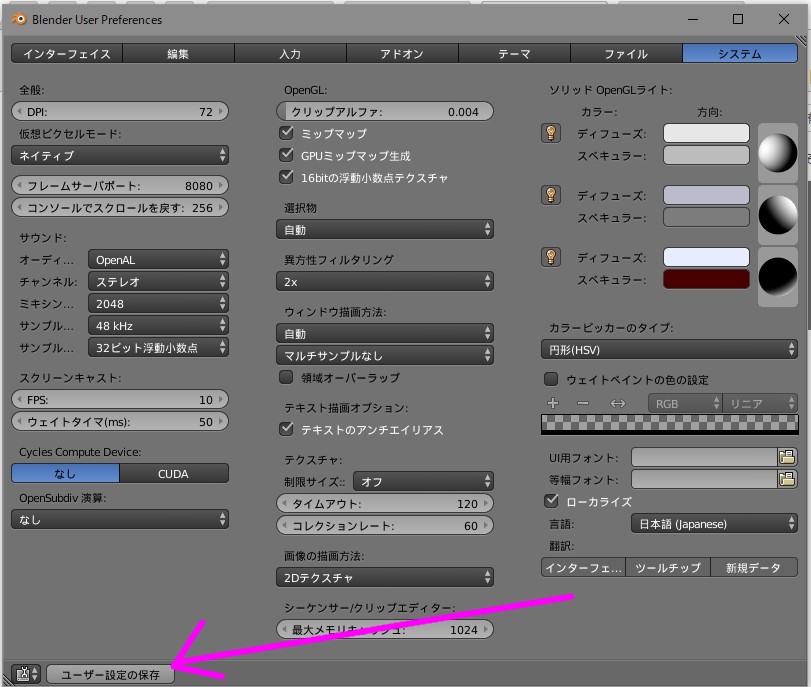
Task: Select なし for Cycles Compute Device
Action: [65, 473]
